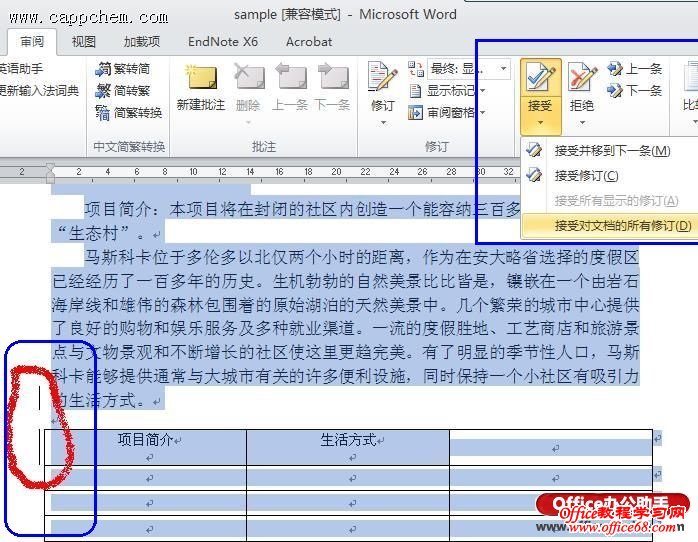Click the Reviewing Pane (审阅窗格) icon
Viewport: 698px width, 542px height.
tap(415, 113)
